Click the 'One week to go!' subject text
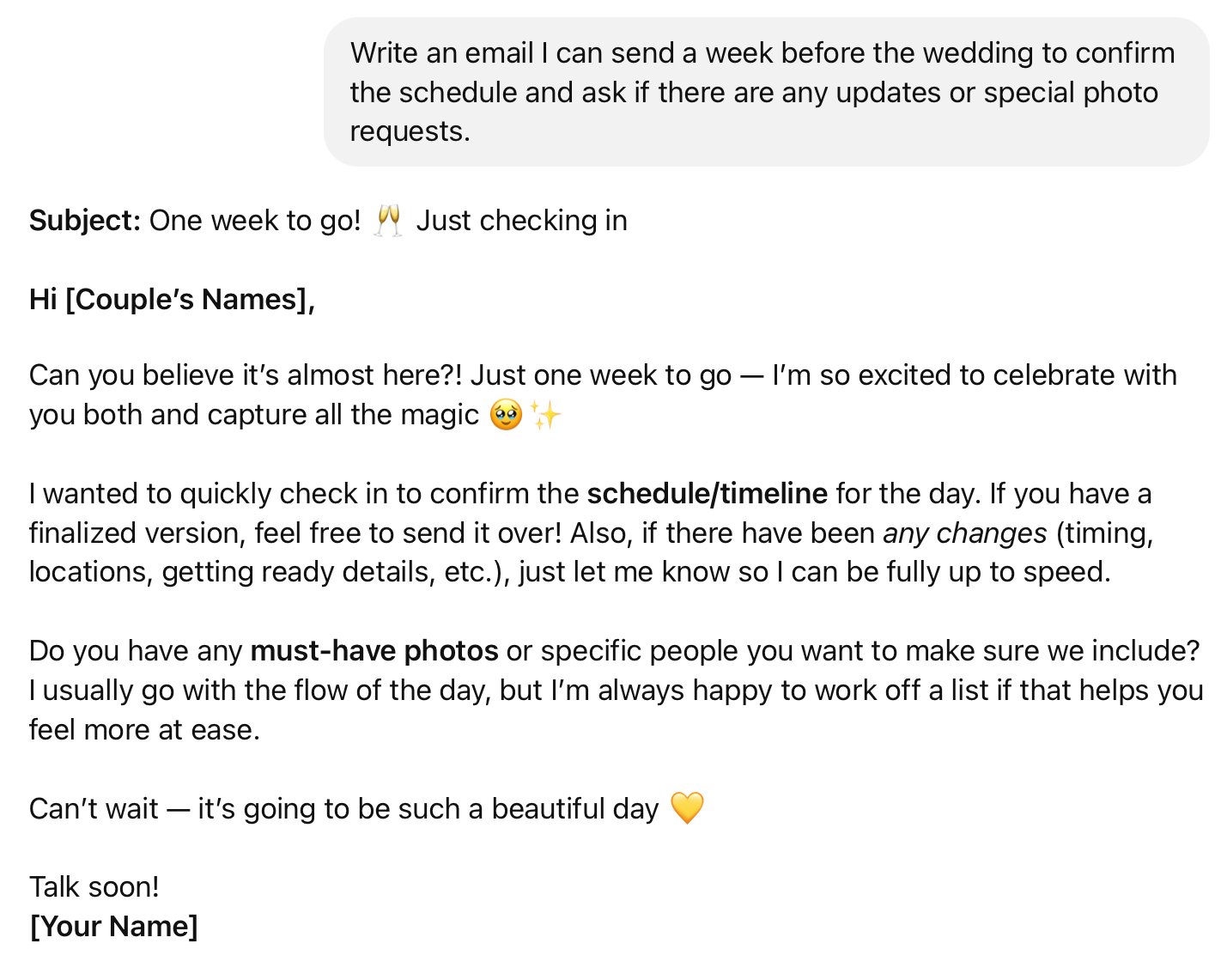Screen dimensions: 1227x980 point(255,221)
